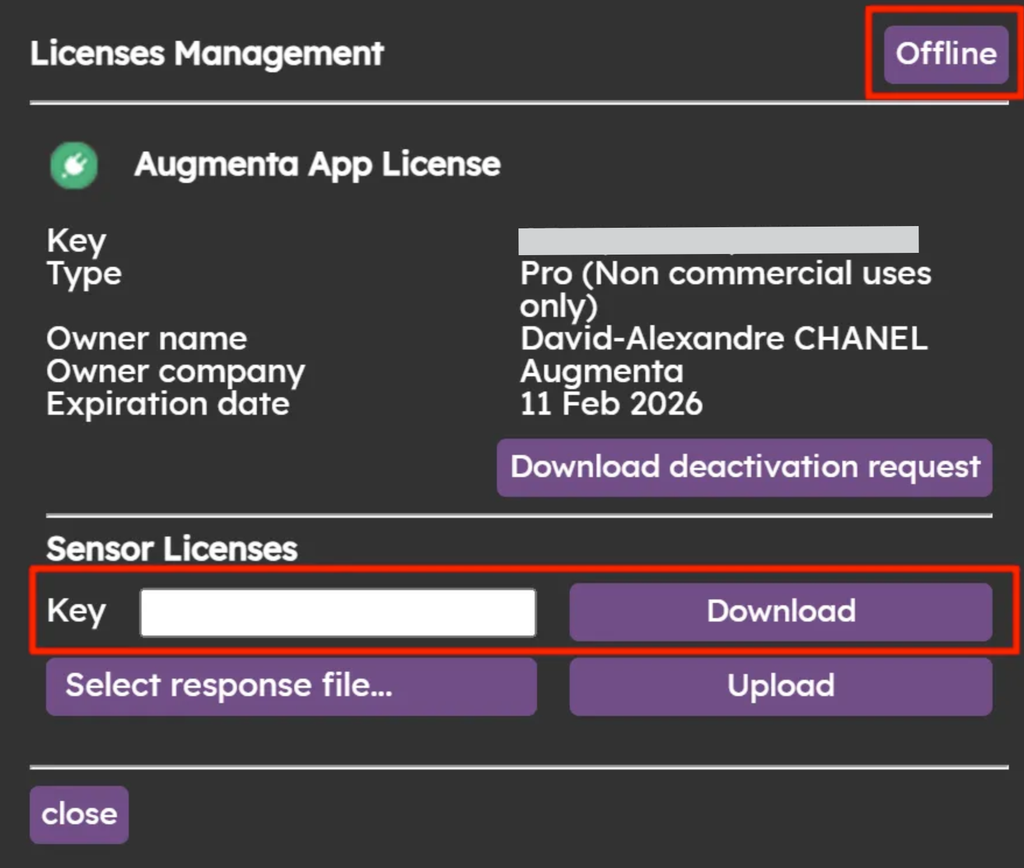Click the Owner company field label
The height and width of the screenshot is (868, 1024).
click(175, 371)
